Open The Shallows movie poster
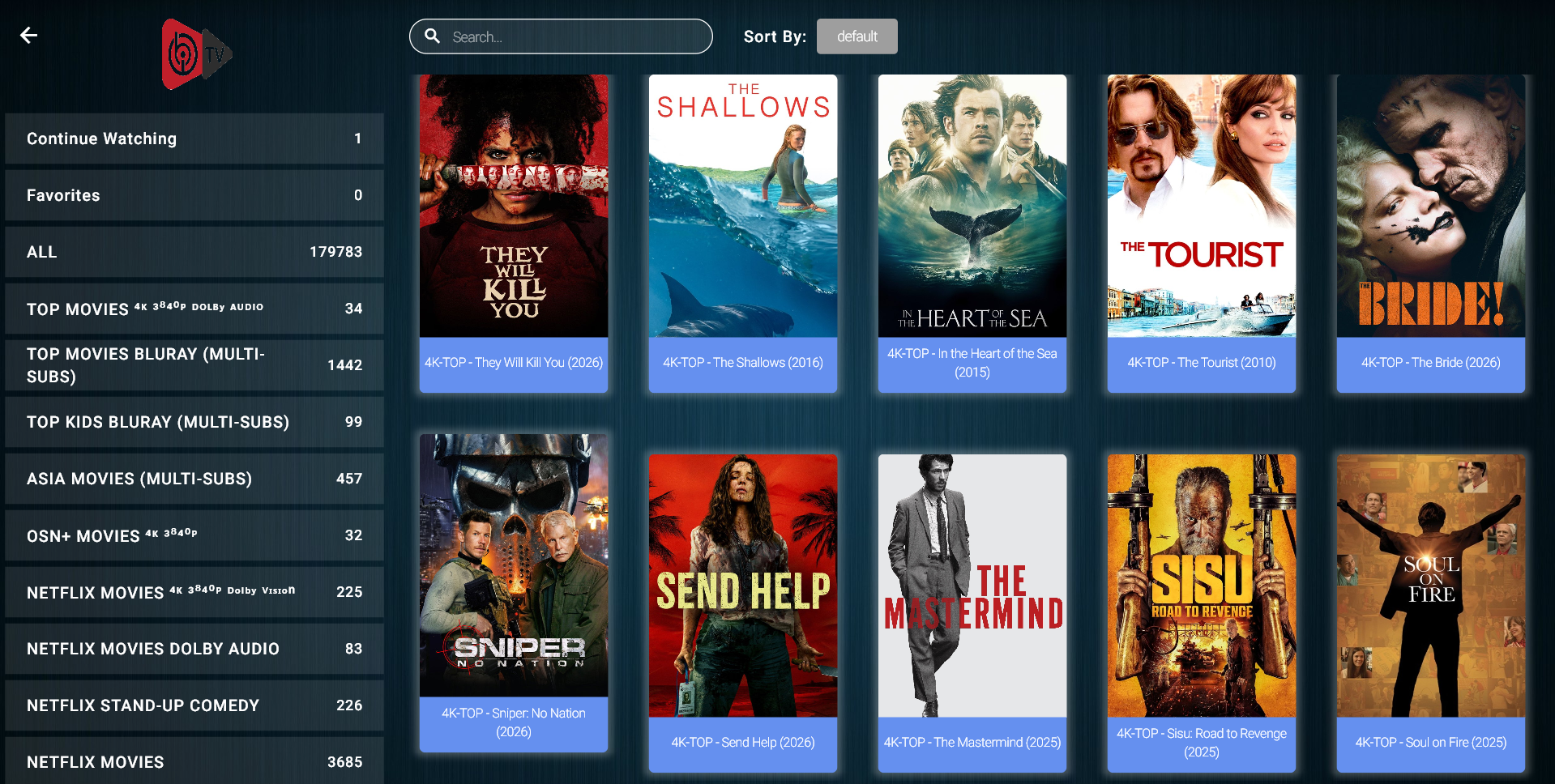Viewport: 1555px width, 784px height. (743, 206)
